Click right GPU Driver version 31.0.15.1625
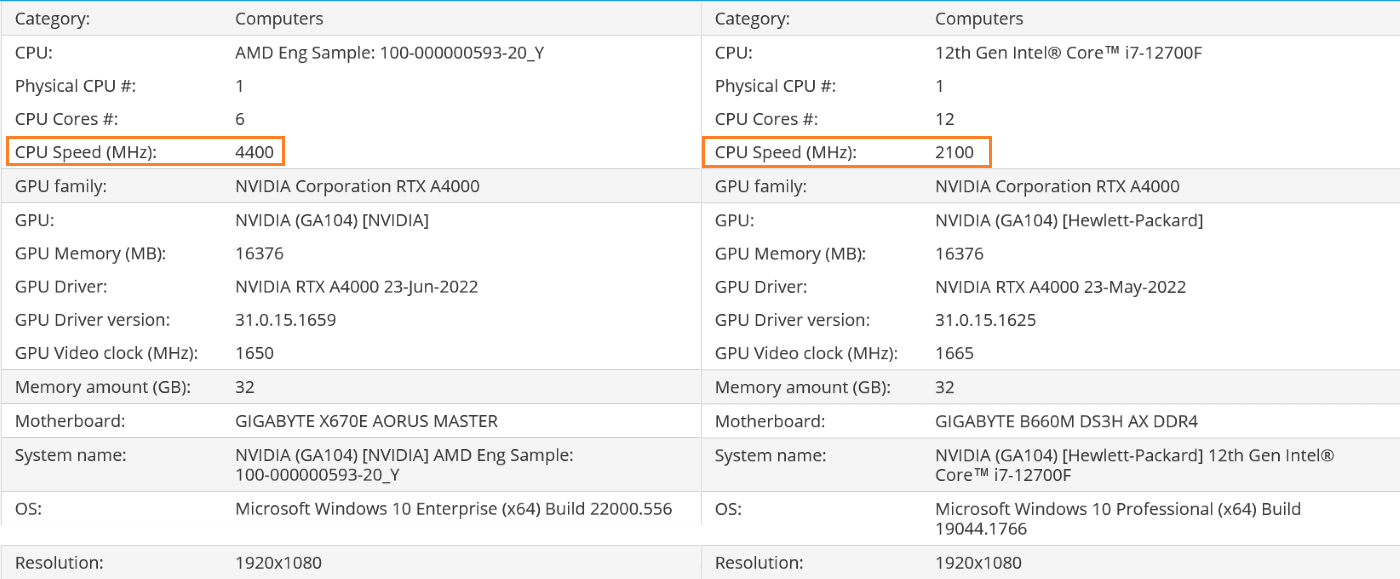Screen dimensions: 1400x579 [985, 320]
